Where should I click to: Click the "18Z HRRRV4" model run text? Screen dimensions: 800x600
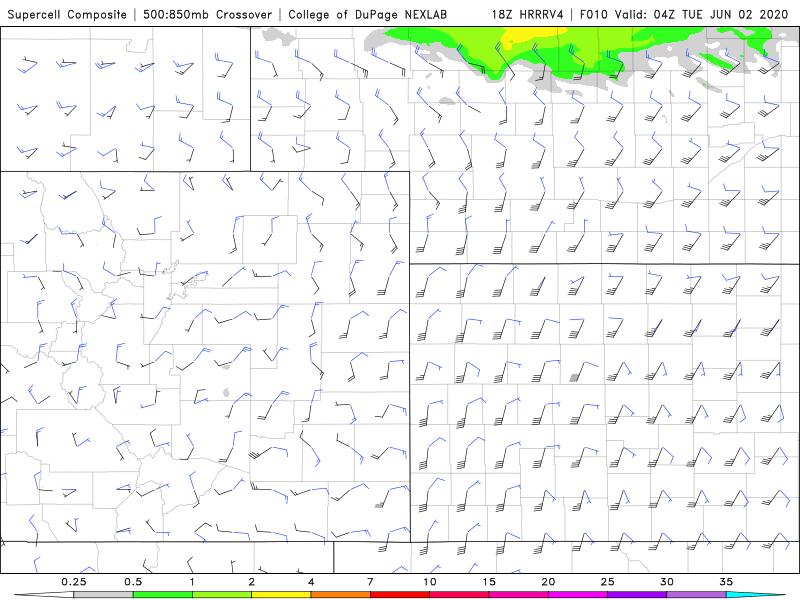click(527, 14)
